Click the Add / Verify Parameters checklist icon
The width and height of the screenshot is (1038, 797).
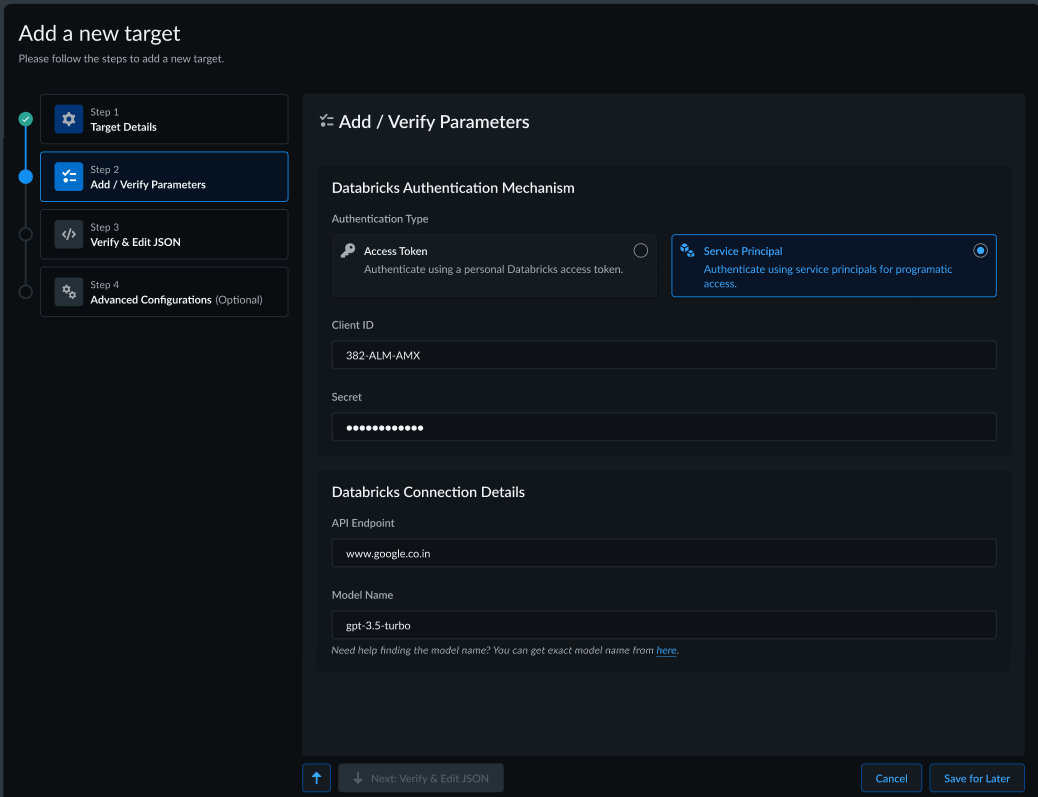pos(68,177)
